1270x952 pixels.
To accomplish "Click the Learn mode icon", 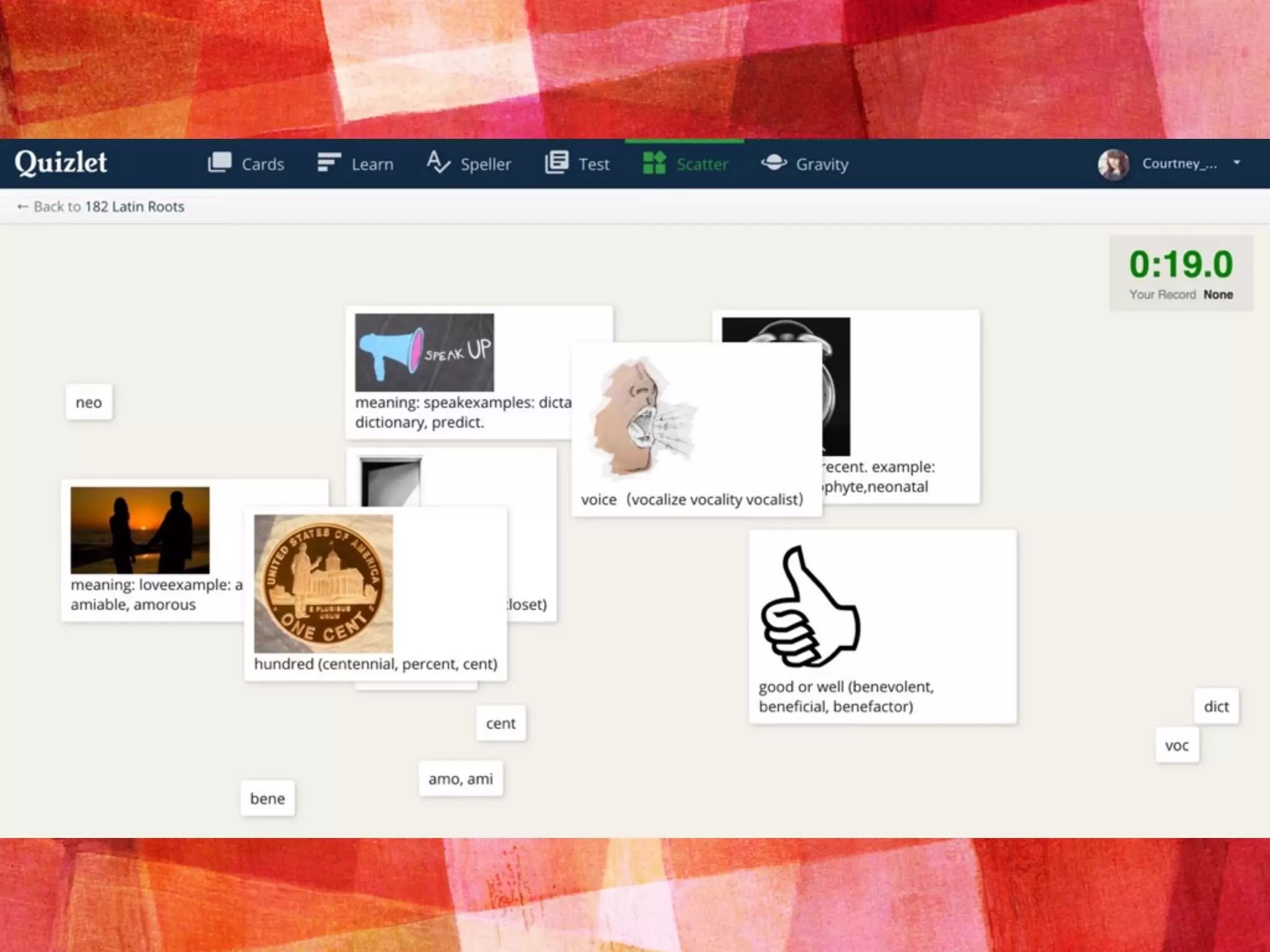I will pos(329,163).
